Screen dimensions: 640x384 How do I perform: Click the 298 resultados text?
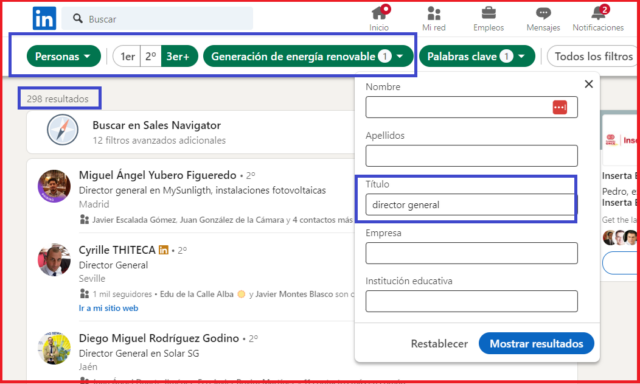click(58, 99)
